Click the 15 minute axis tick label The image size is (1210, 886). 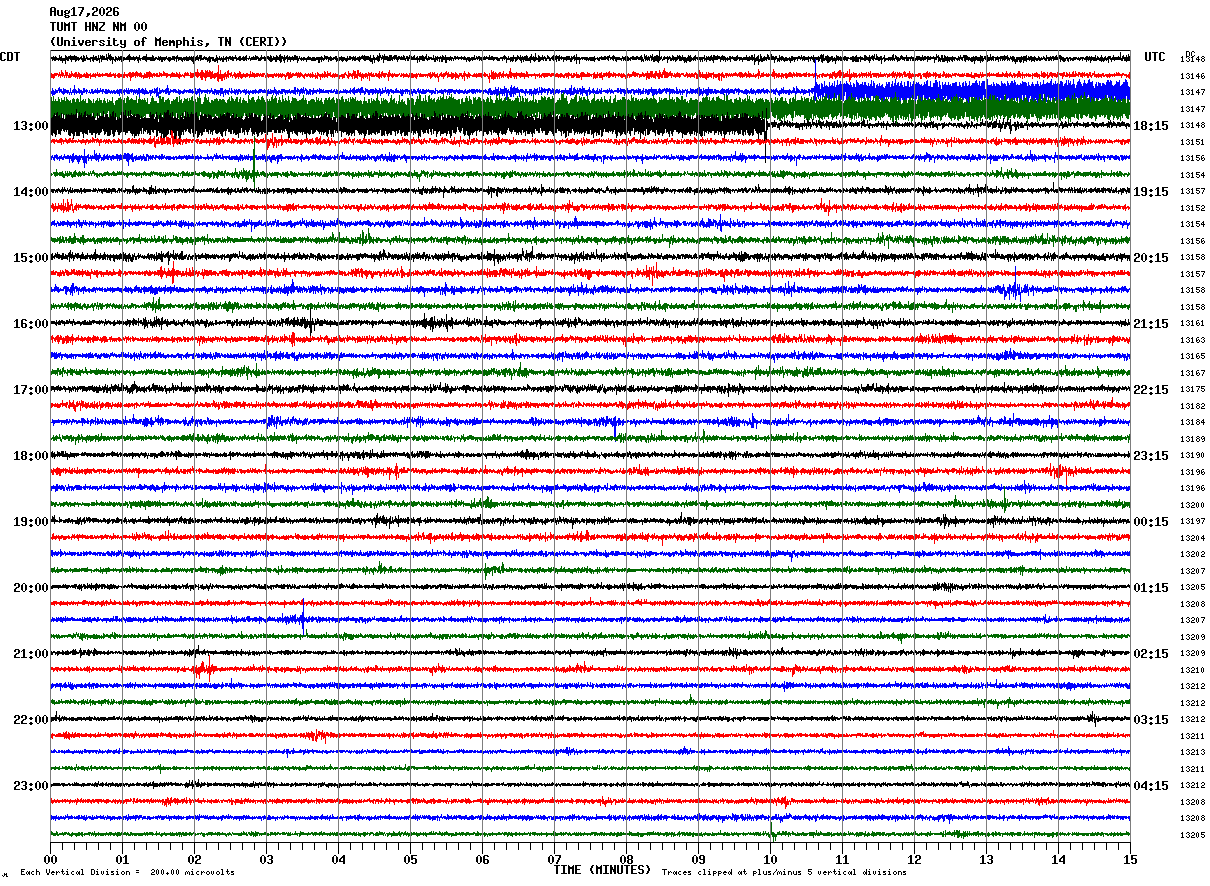point(1130,859)
